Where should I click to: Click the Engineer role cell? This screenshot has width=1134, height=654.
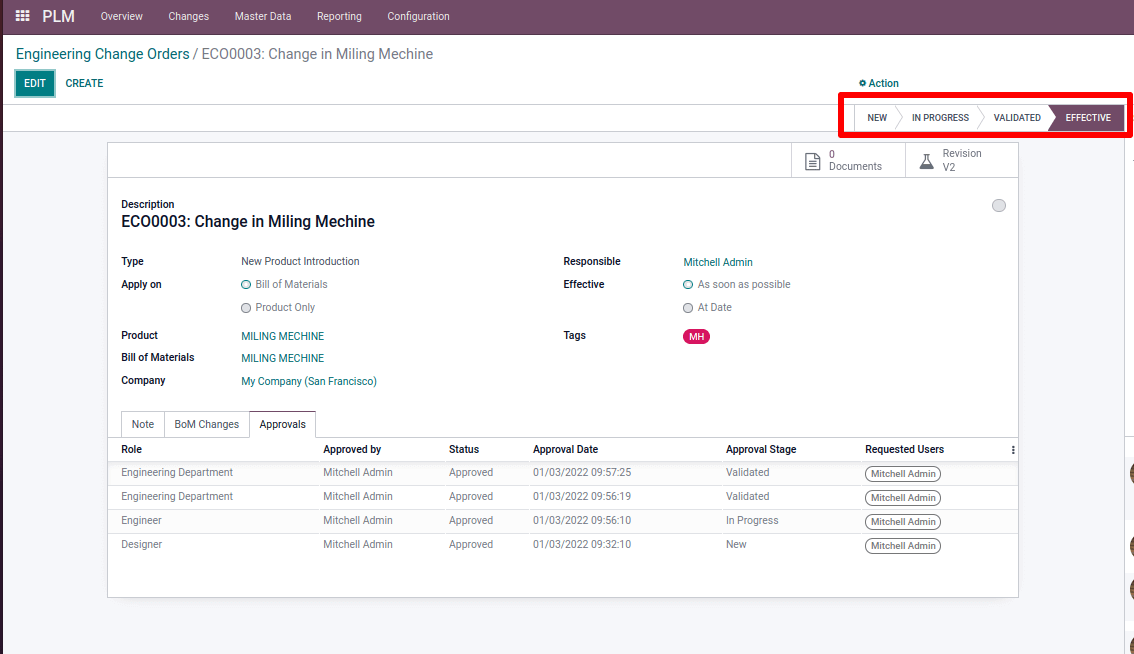coord(142,520)
